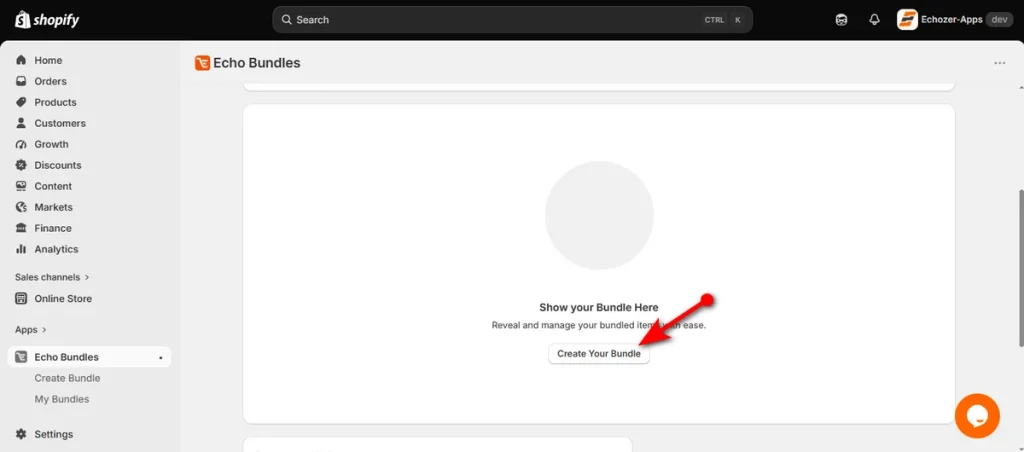Click the CTRL shortcut key hint

714,20
